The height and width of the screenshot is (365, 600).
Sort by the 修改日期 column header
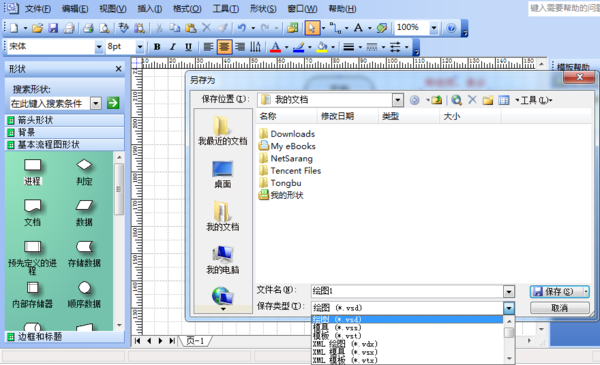347,116
